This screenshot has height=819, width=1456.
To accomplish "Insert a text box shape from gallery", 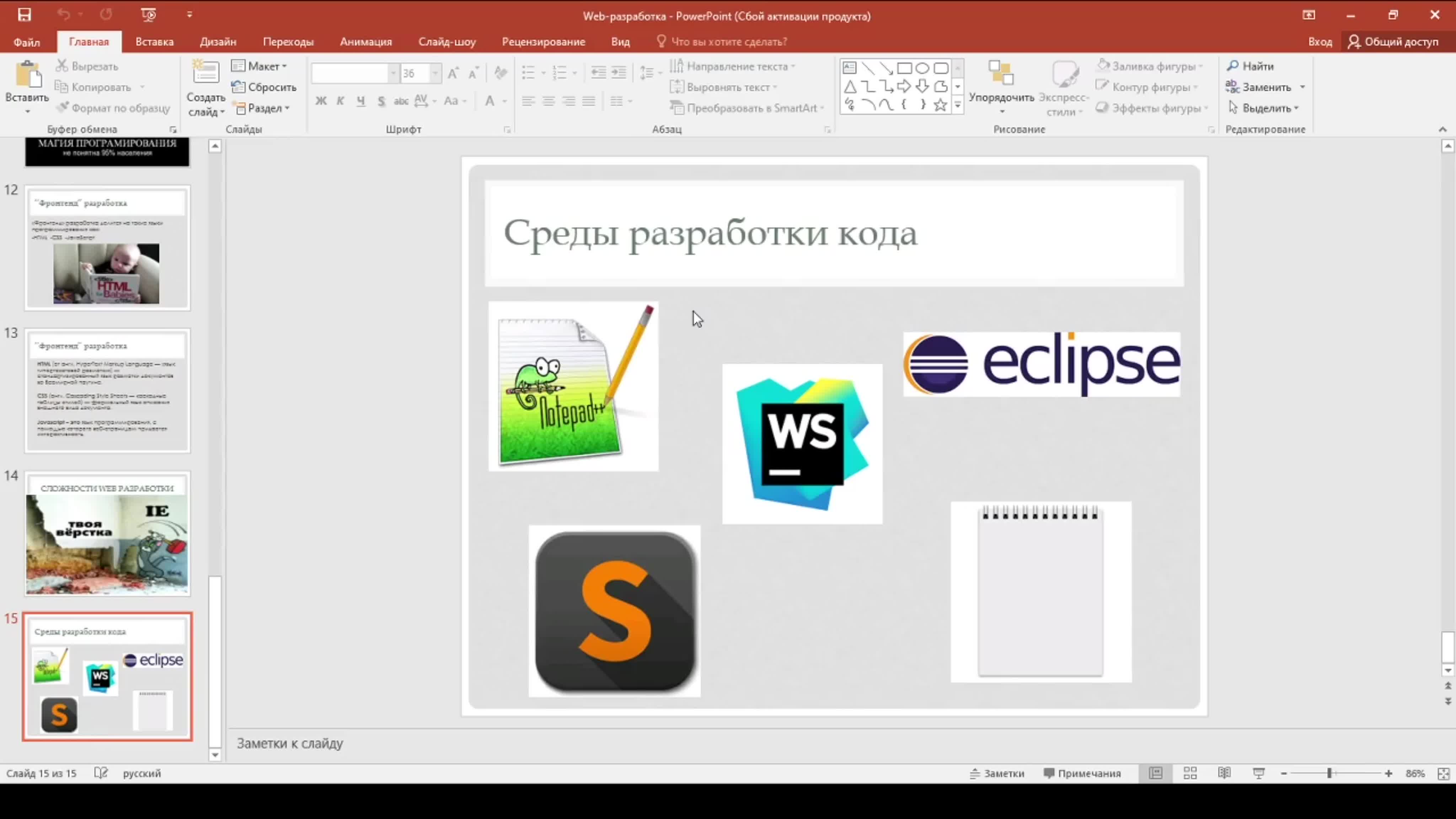I will [850, 68].
